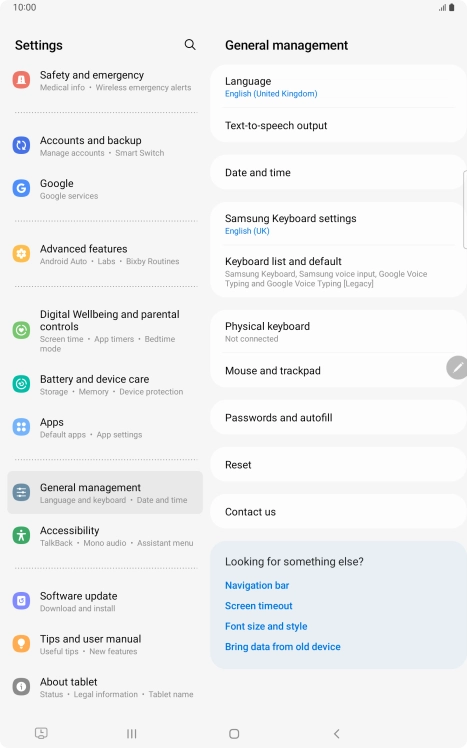Image resolution: width=467 pixels, height=748 pixels.
Task: Open Google services G icon
Action: coord(21,188)
